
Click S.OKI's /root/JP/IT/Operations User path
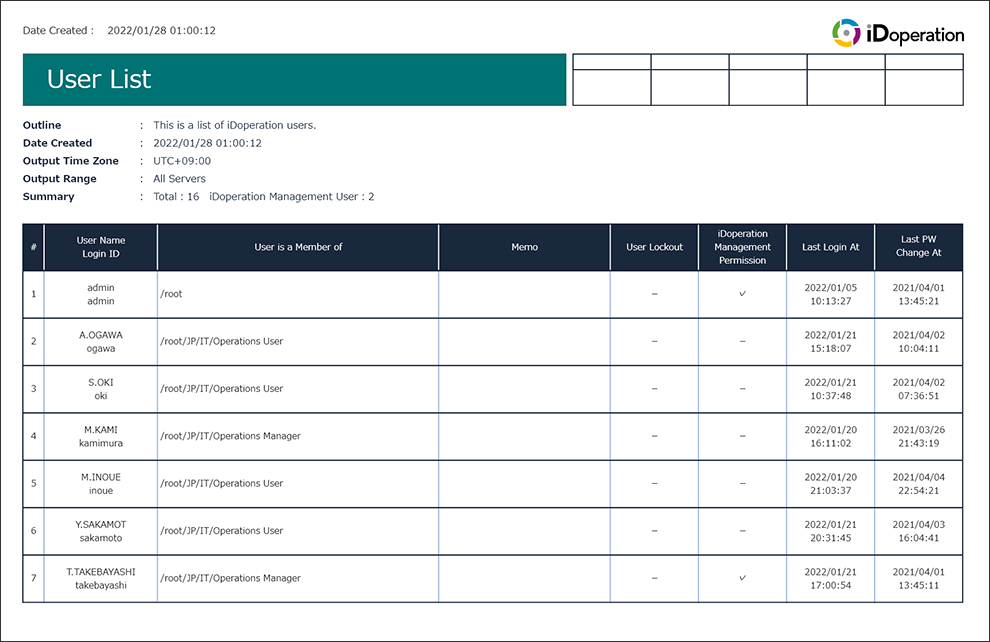221,388
